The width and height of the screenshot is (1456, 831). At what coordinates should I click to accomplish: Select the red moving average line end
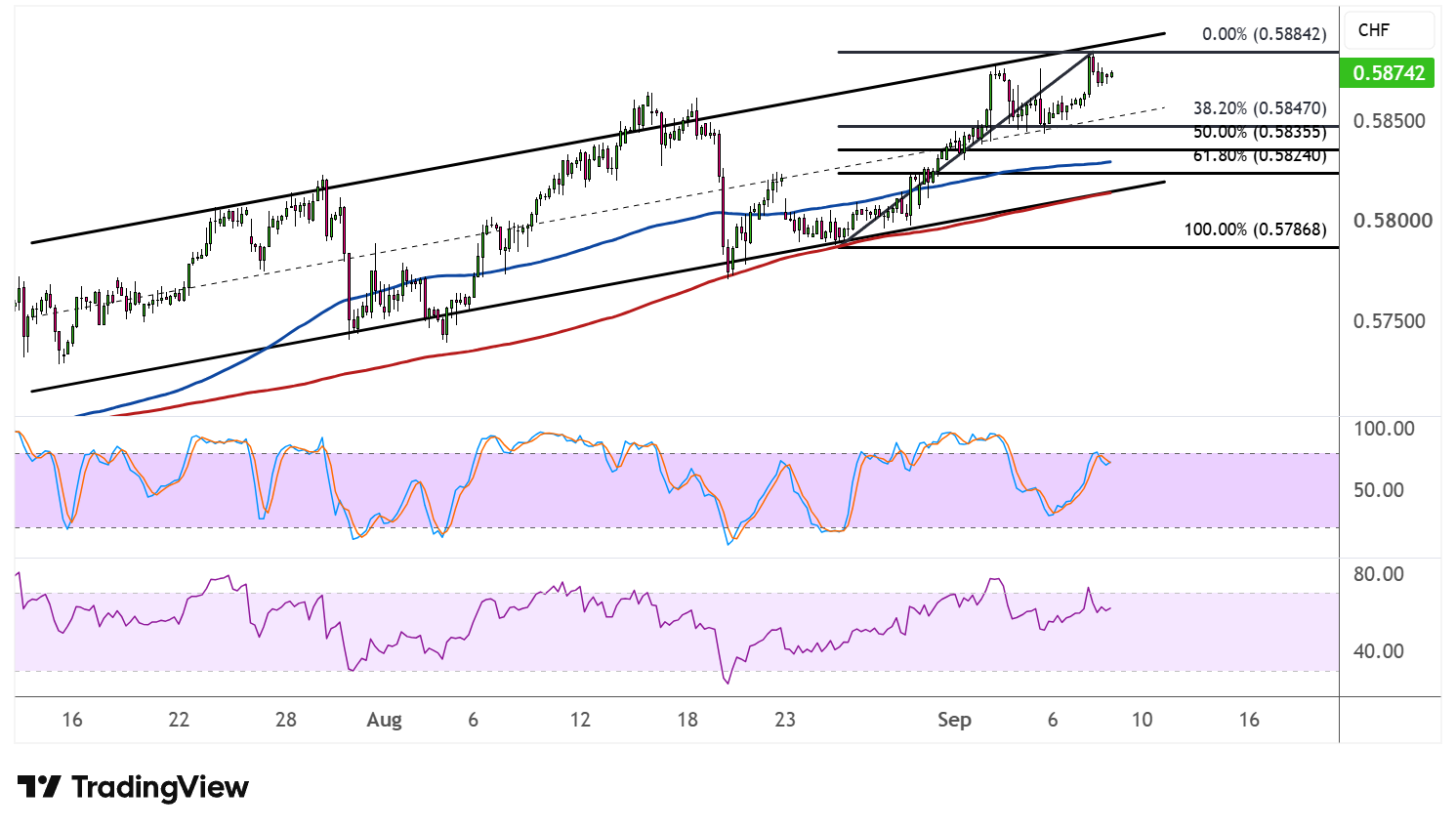pyautogui.click(x=1108, y=193)
